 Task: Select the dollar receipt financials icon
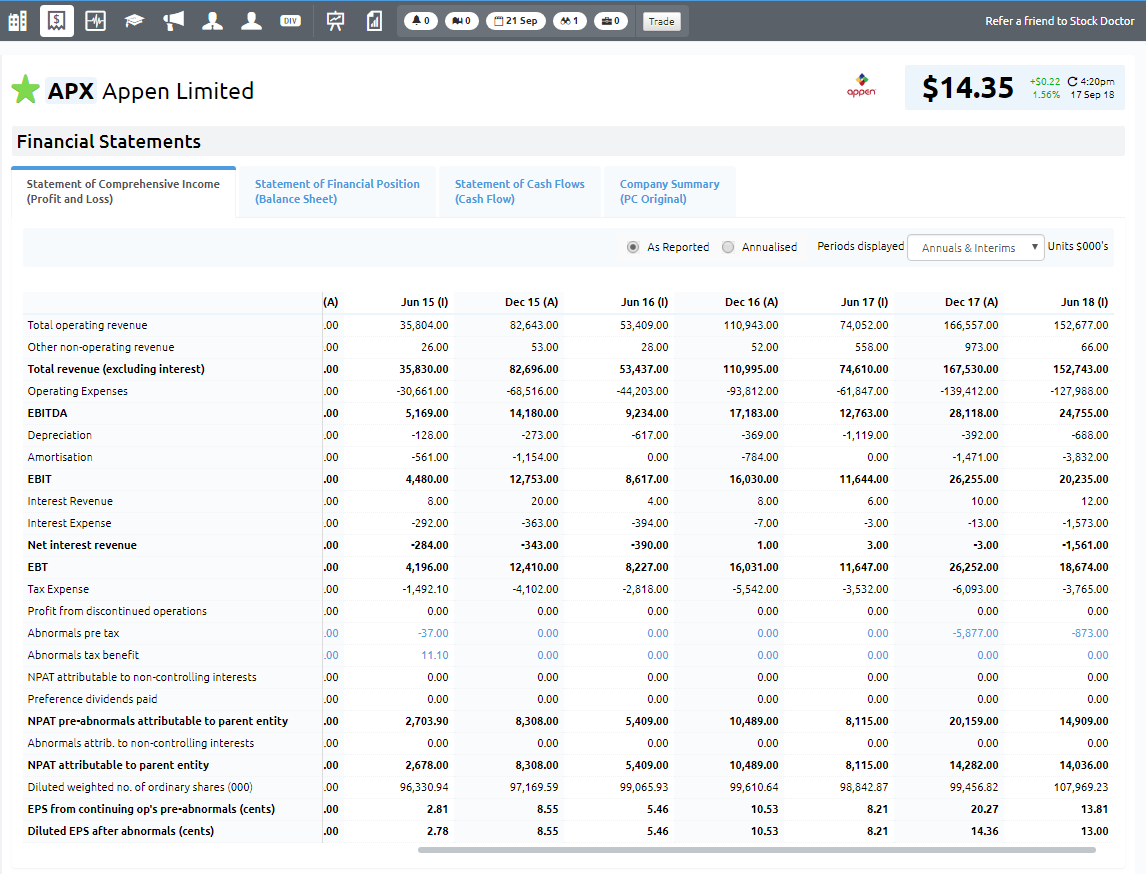[56, 21]
